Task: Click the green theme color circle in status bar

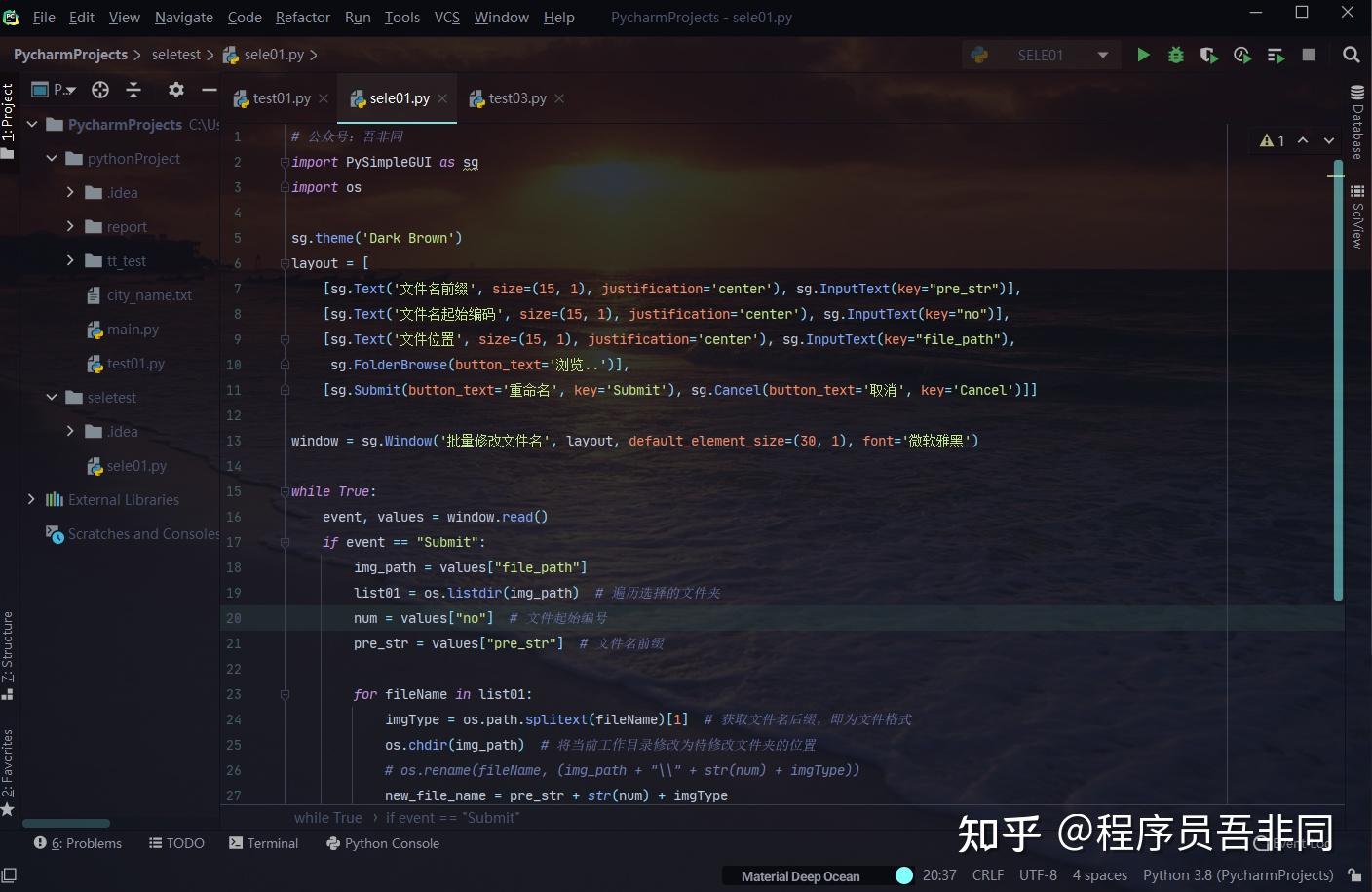Action: 904,875
